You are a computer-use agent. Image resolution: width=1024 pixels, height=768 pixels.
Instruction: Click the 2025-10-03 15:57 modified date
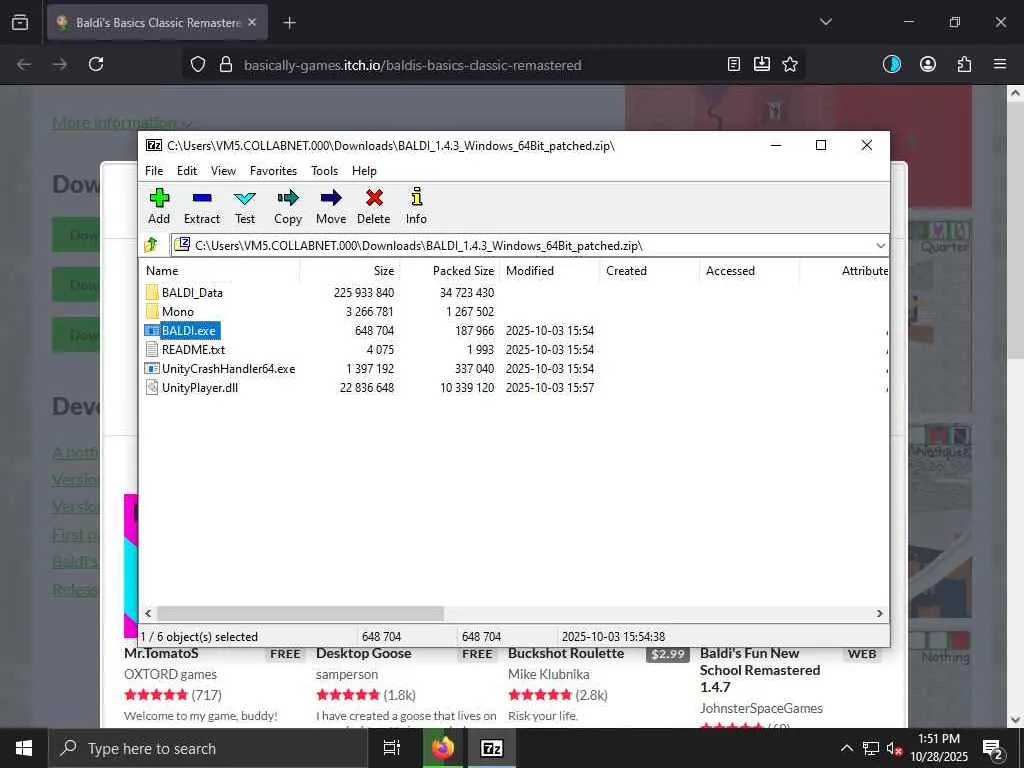click(550, 387)
